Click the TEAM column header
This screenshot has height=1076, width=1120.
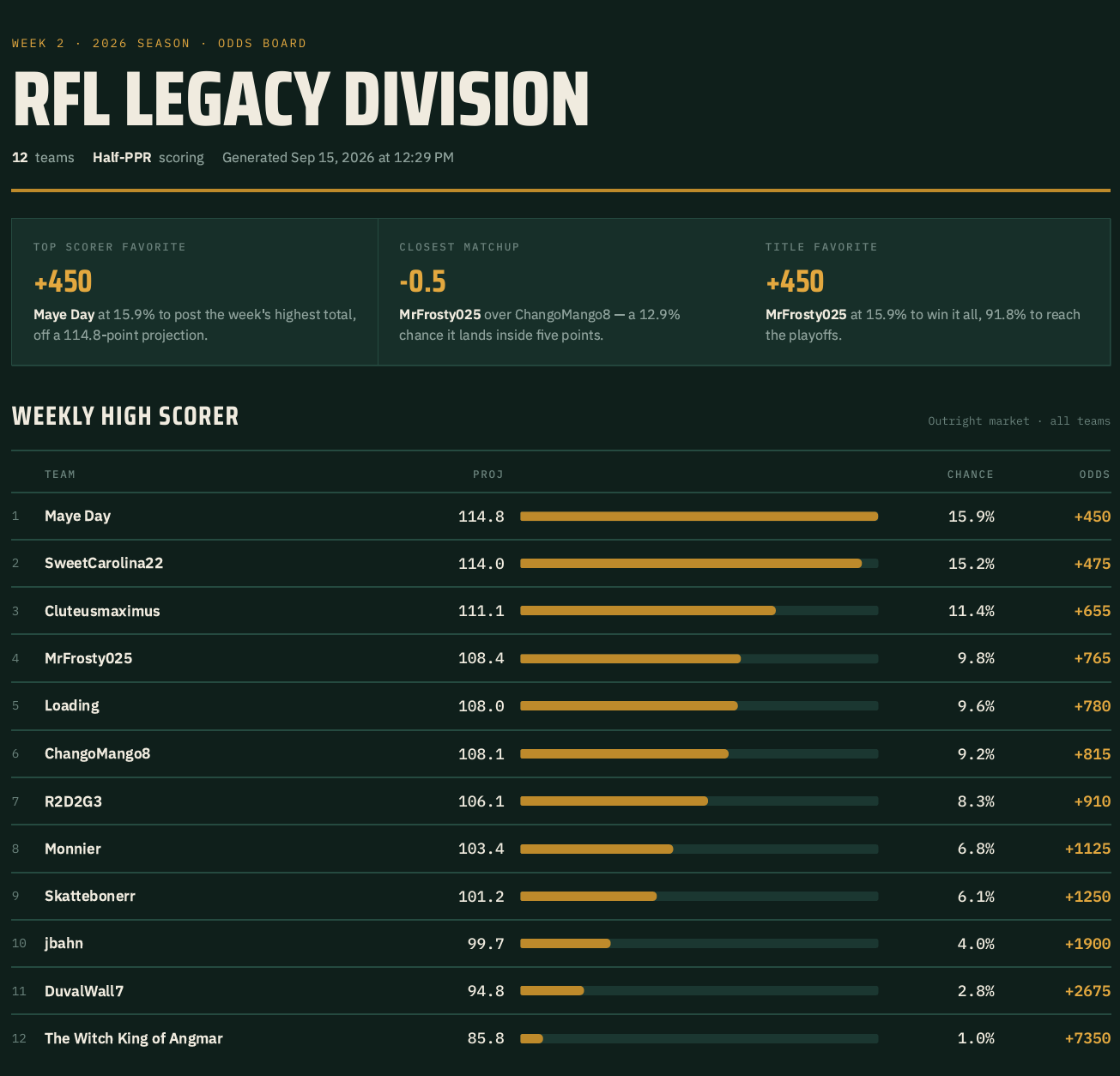pos(60,475)
